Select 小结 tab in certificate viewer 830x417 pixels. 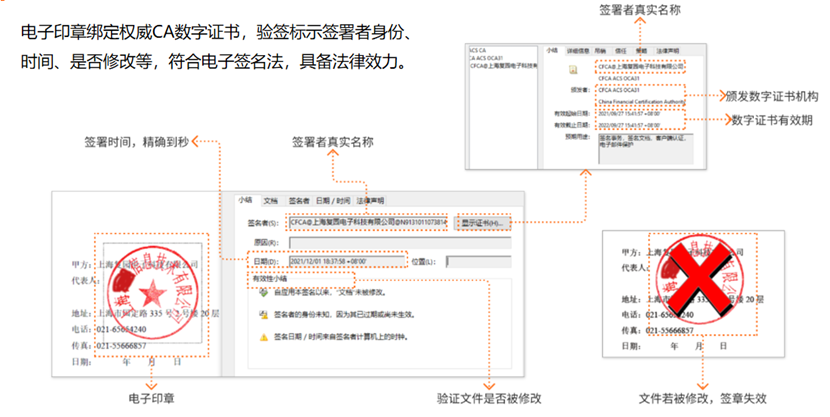click(x=552, y=50)
